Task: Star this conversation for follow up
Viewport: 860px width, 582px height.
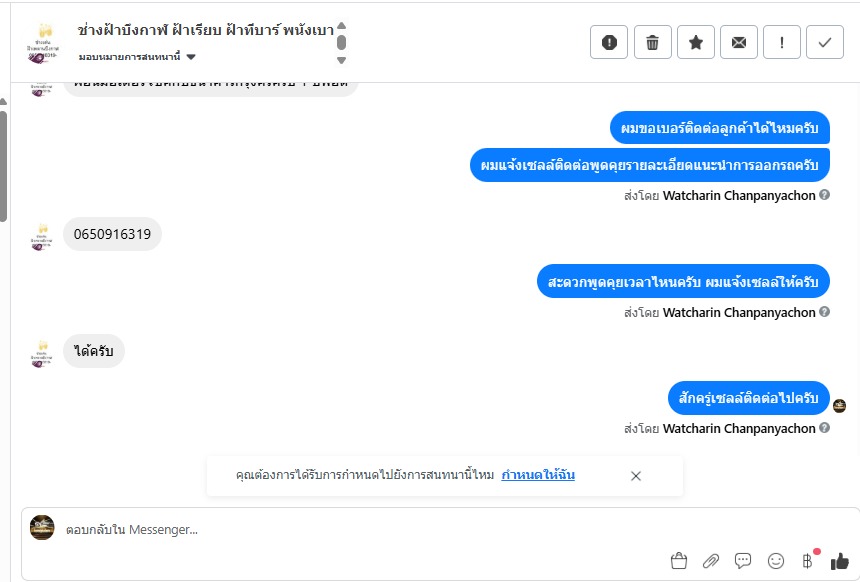Action: point(695,42)
